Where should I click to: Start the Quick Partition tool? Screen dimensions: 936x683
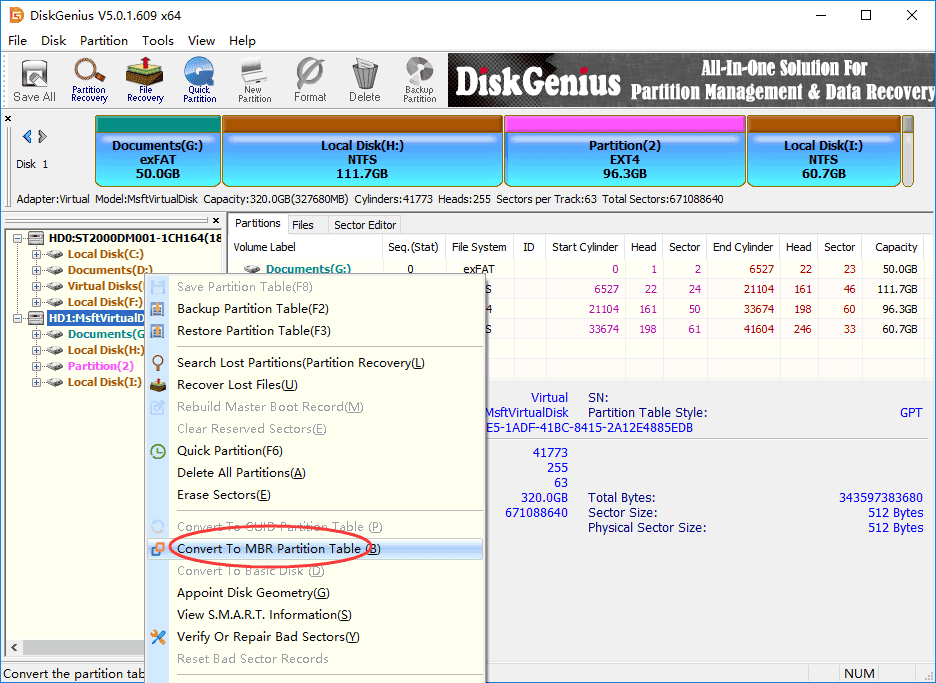[x=199, y=80]
